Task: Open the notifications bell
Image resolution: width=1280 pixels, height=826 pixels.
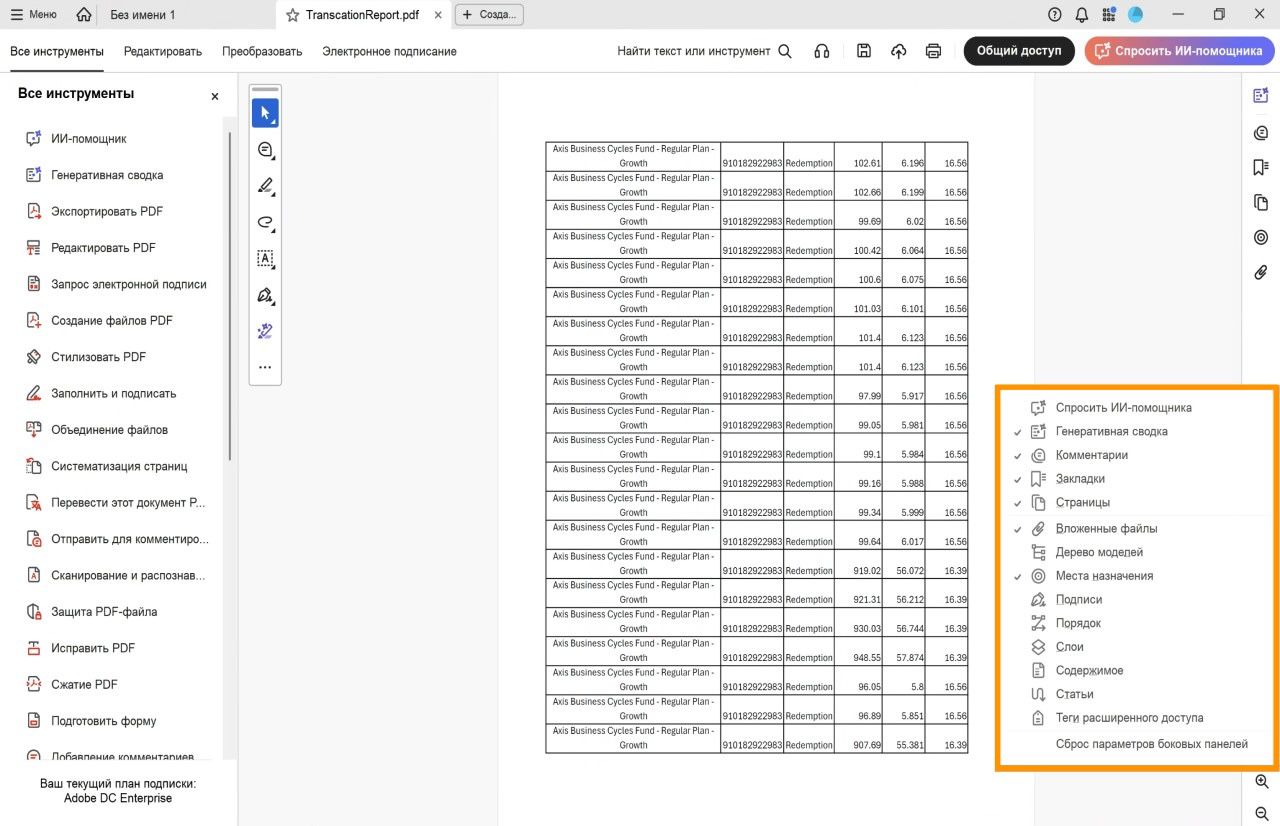Action: coord(1082,15)
